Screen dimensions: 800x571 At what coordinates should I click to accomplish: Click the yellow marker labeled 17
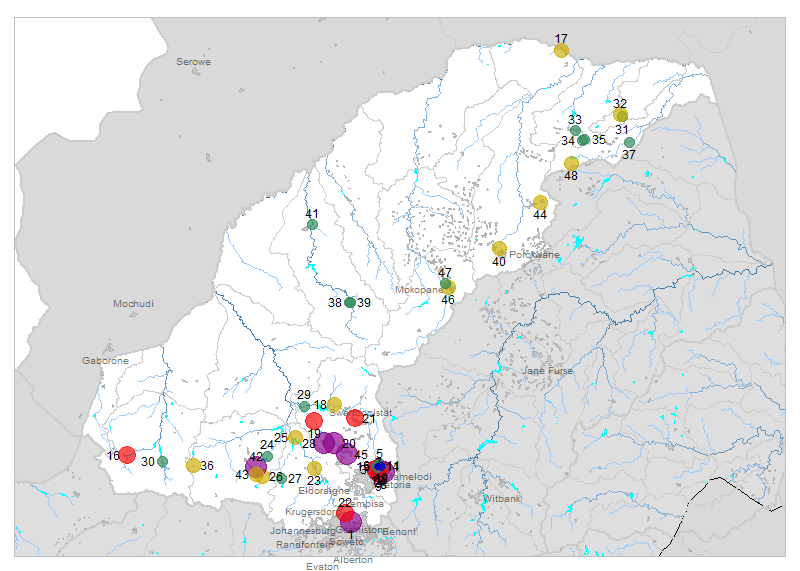click(x=561, y=51)
